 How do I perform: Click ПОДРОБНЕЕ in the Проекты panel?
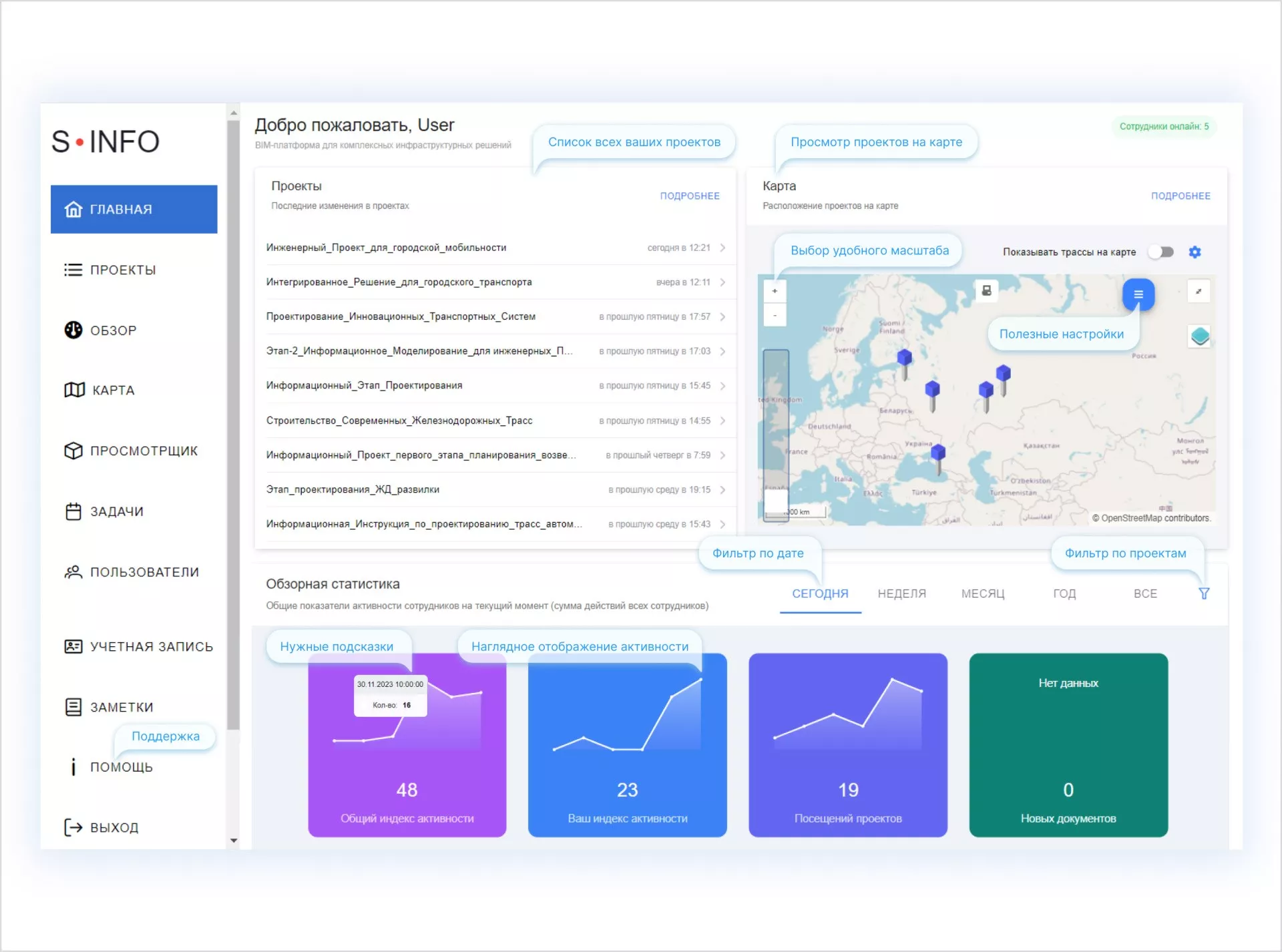(689, 196)
